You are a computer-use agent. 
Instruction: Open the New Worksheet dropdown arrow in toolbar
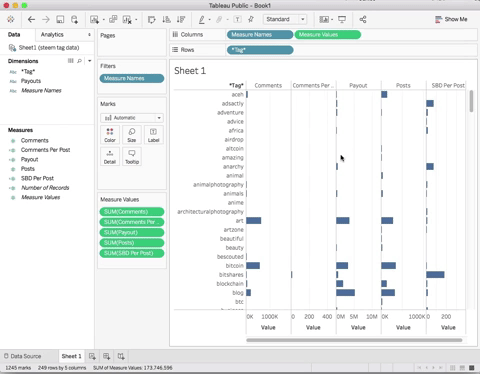[103, 20]
